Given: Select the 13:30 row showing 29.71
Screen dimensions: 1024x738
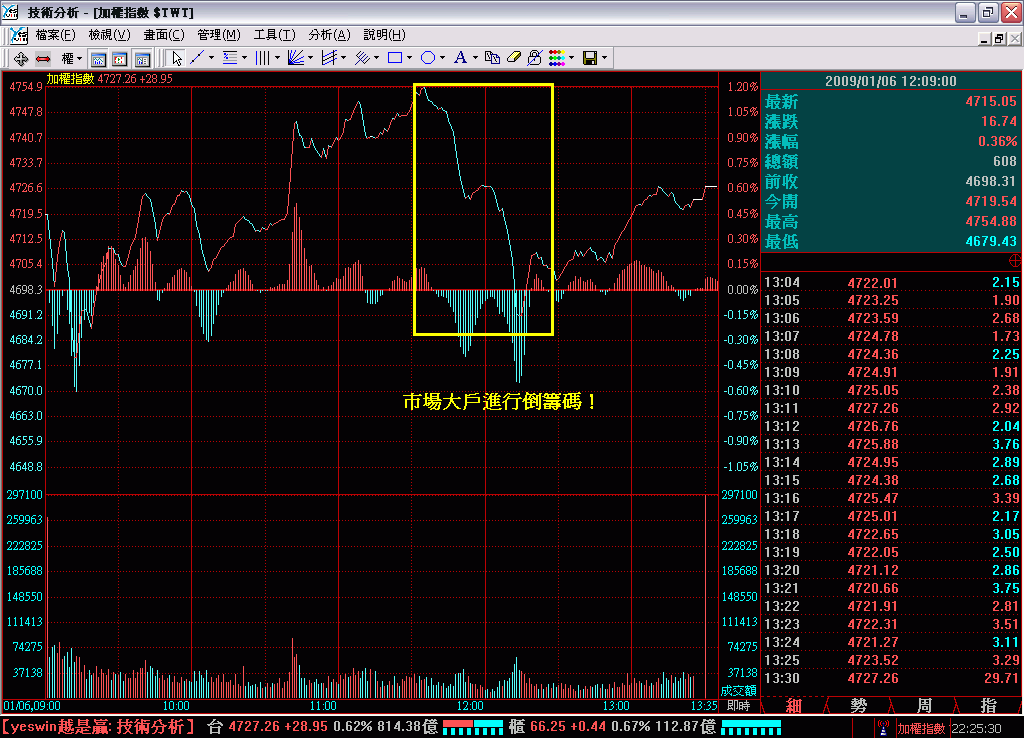Looking at the screenshot, I should point(891,679).
